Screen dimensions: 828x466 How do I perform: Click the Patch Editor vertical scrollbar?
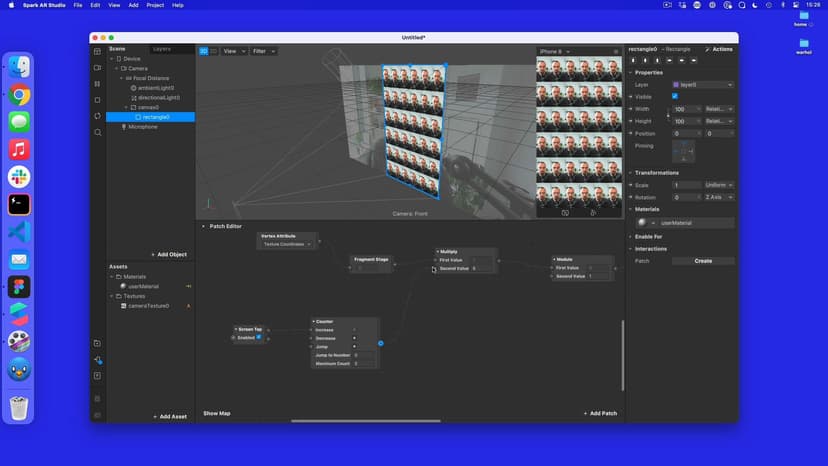tap(623, 355)
